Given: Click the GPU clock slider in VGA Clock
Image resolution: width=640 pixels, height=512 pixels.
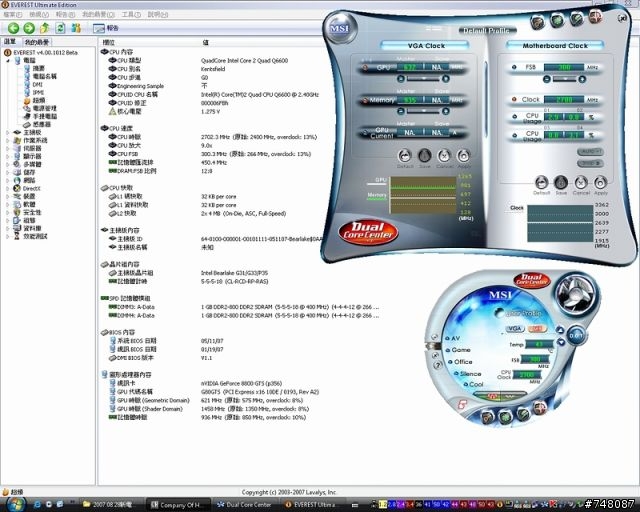Looking at the screenshot, I should click(423, 78).
